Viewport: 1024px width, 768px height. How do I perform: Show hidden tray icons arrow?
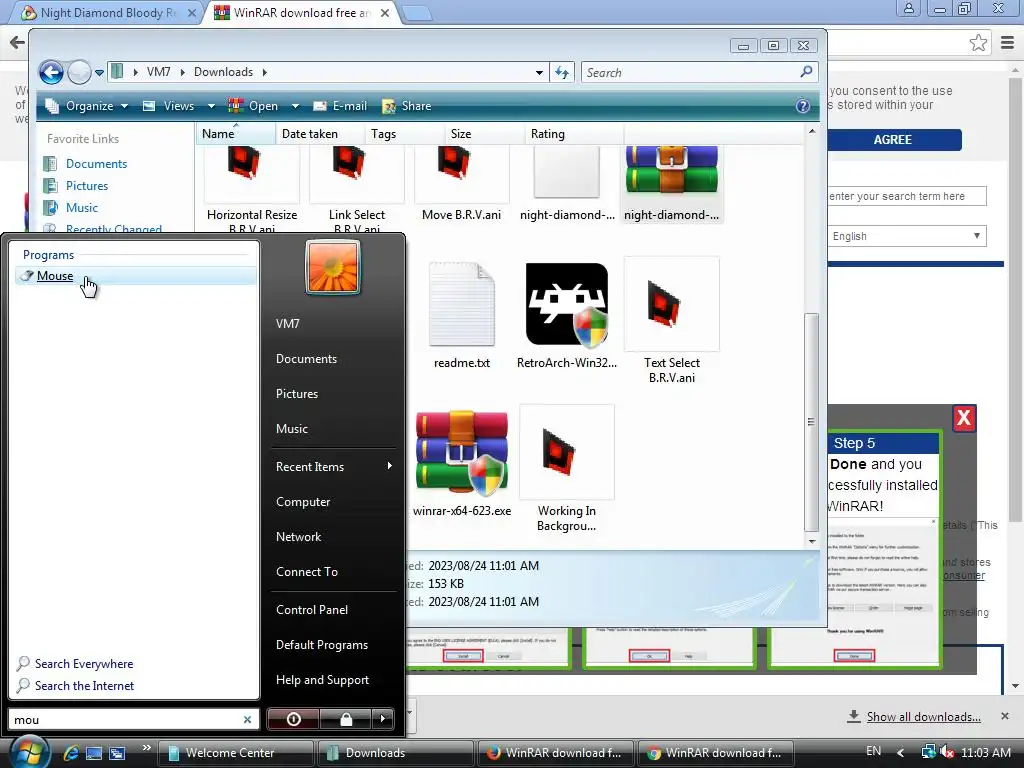coord(901,753)
